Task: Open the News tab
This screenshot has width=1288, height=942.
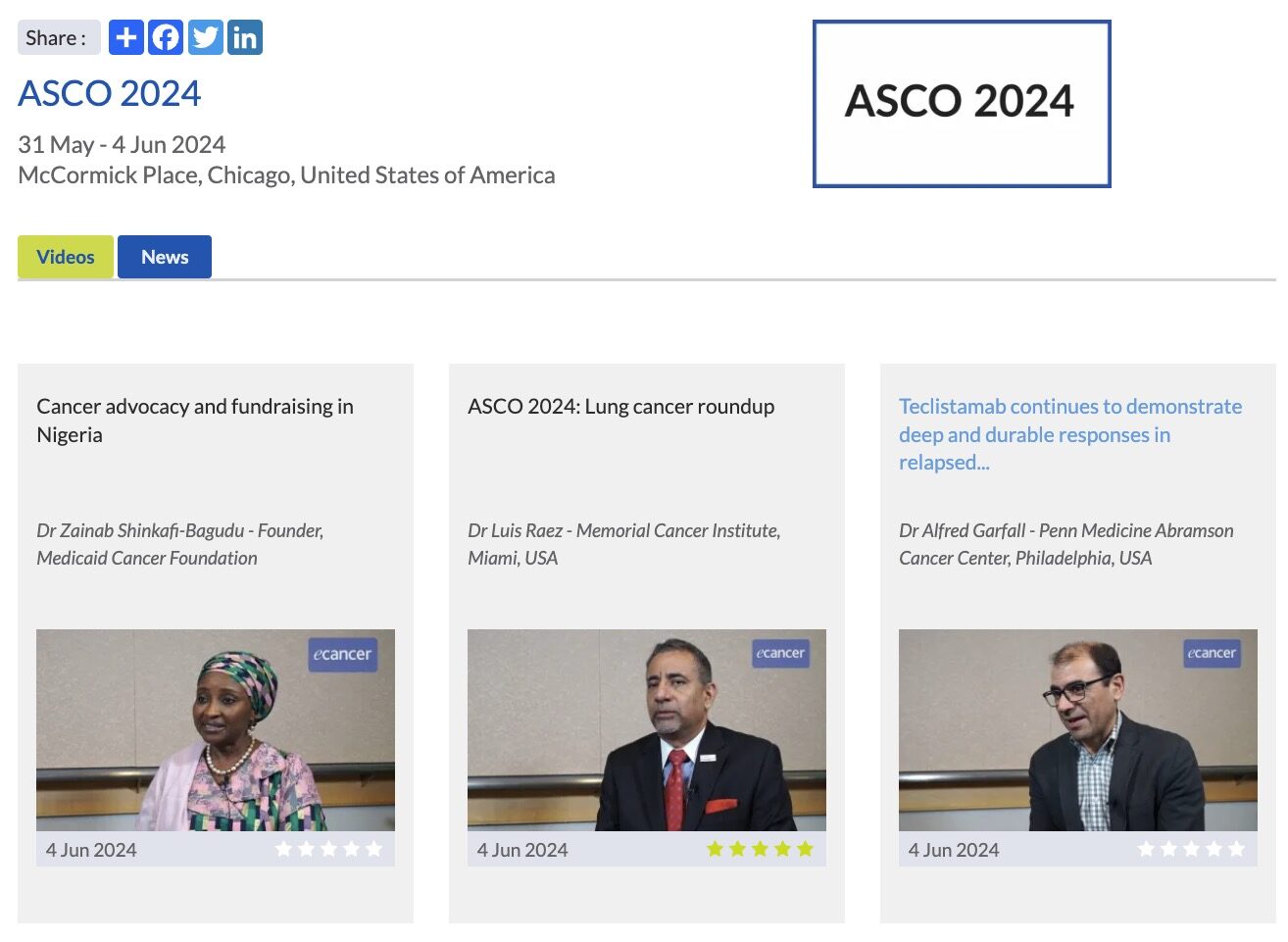Action: pos(165,257)
